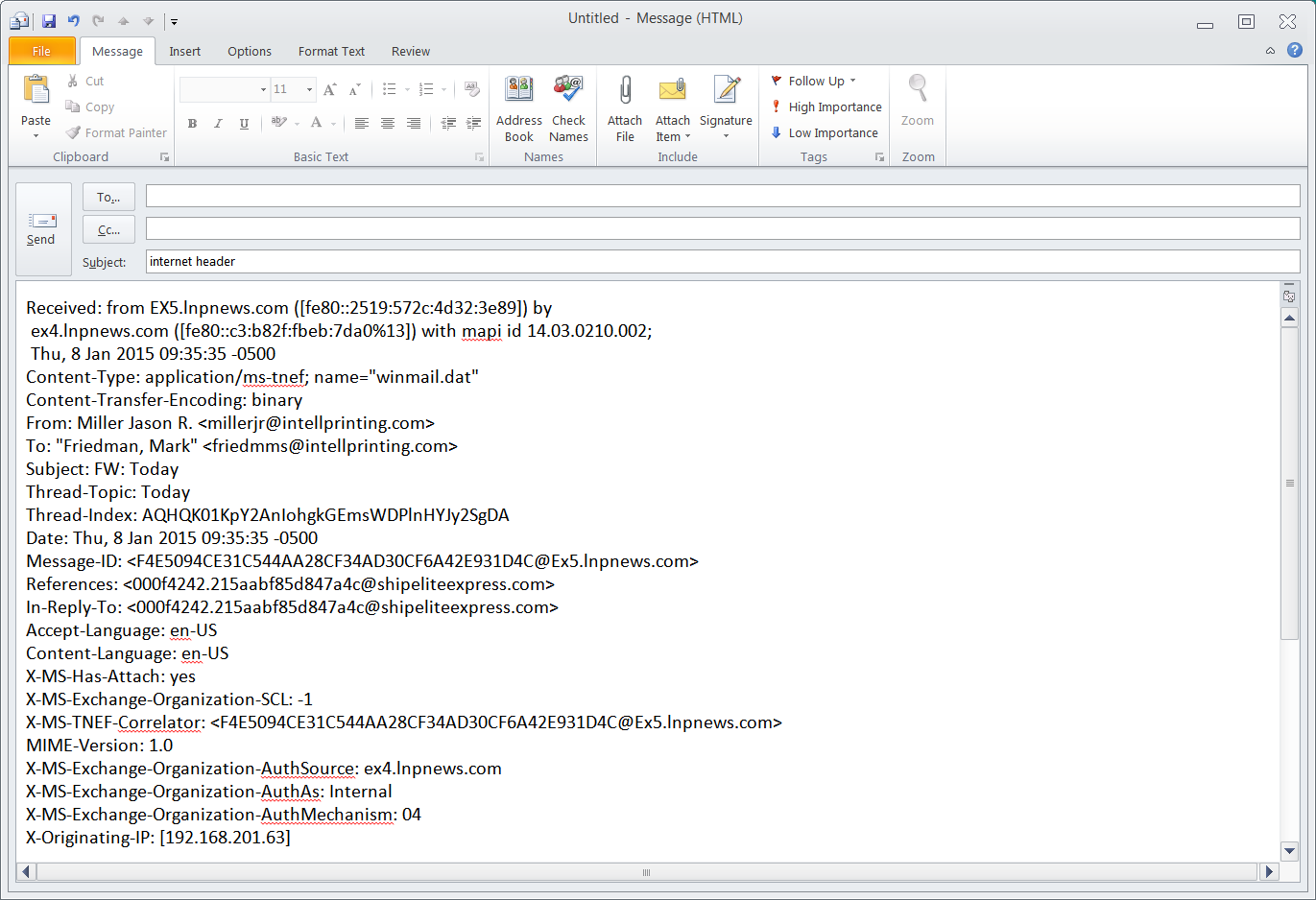Viewport: 1316px width, 900px height.
Task: Toggle bold formatting
Action: 192,124
